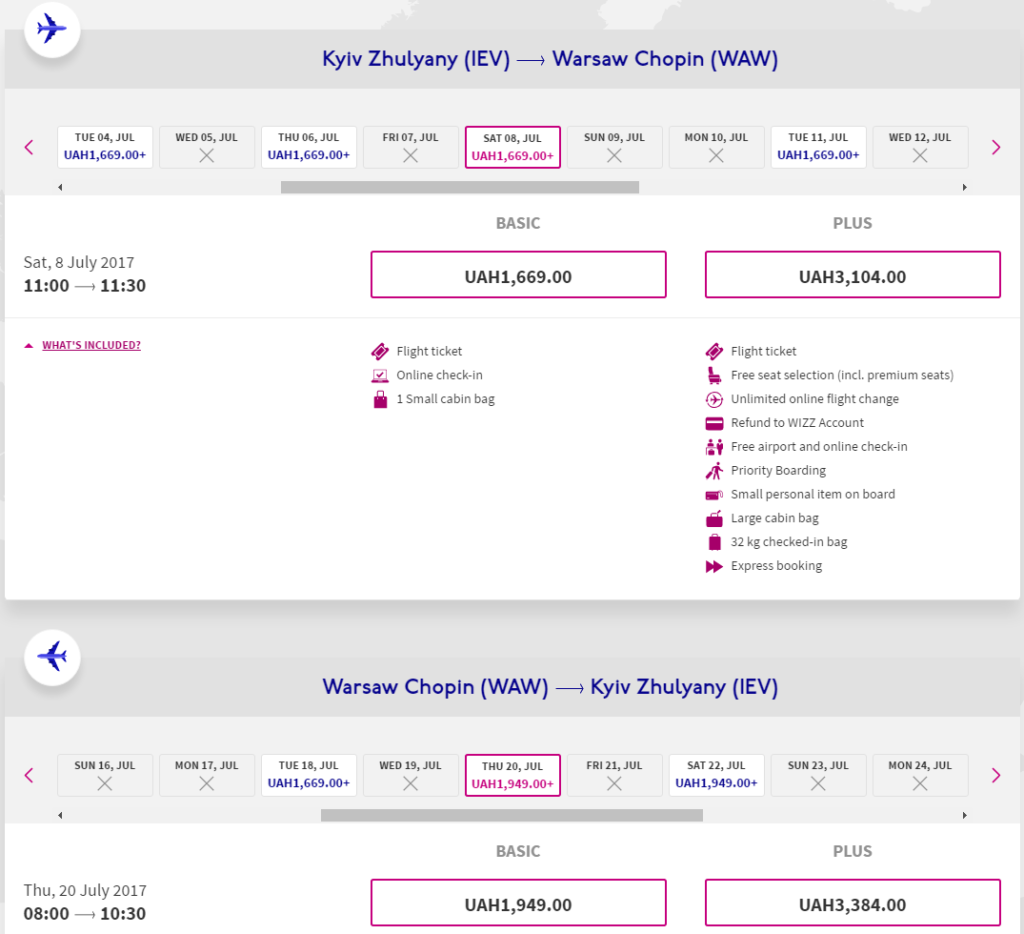Click the Large cabin bag icon
Screen dimensions: 1024x934
714,519
